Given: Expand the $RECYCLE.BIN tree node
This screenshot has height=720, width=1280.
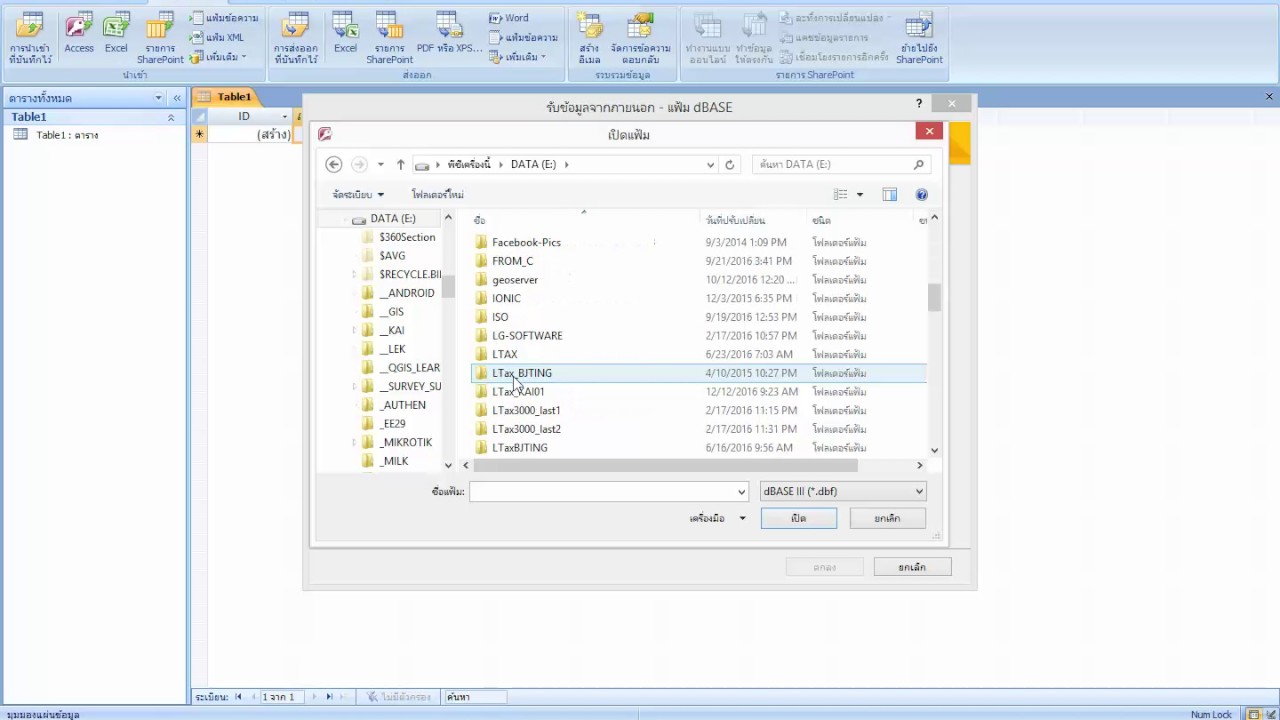Looking at the screenshot, I should click(354, 274).
